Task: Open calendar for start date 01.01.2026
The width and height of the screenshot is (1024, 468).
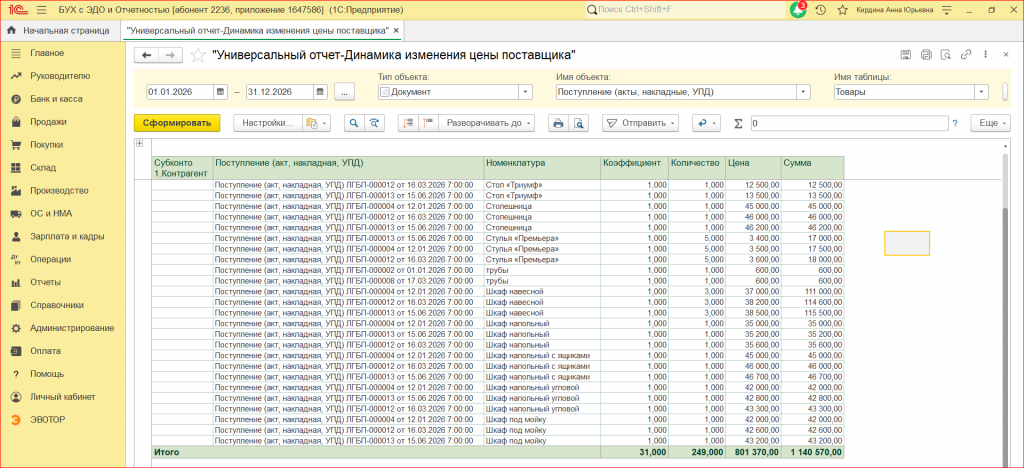Action: click(x=221, y=92)
